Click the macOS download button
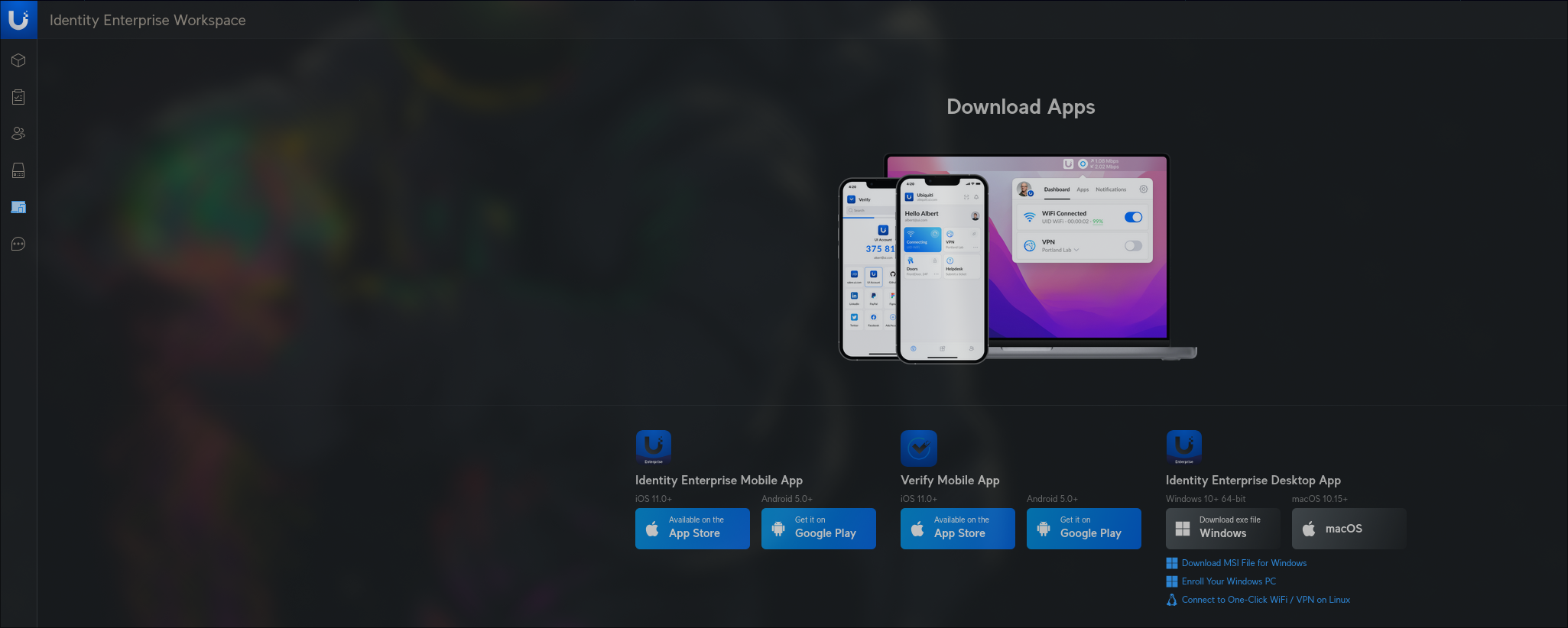The width and height of the screenshot is (1568, 628). (x=1348, y=529)
